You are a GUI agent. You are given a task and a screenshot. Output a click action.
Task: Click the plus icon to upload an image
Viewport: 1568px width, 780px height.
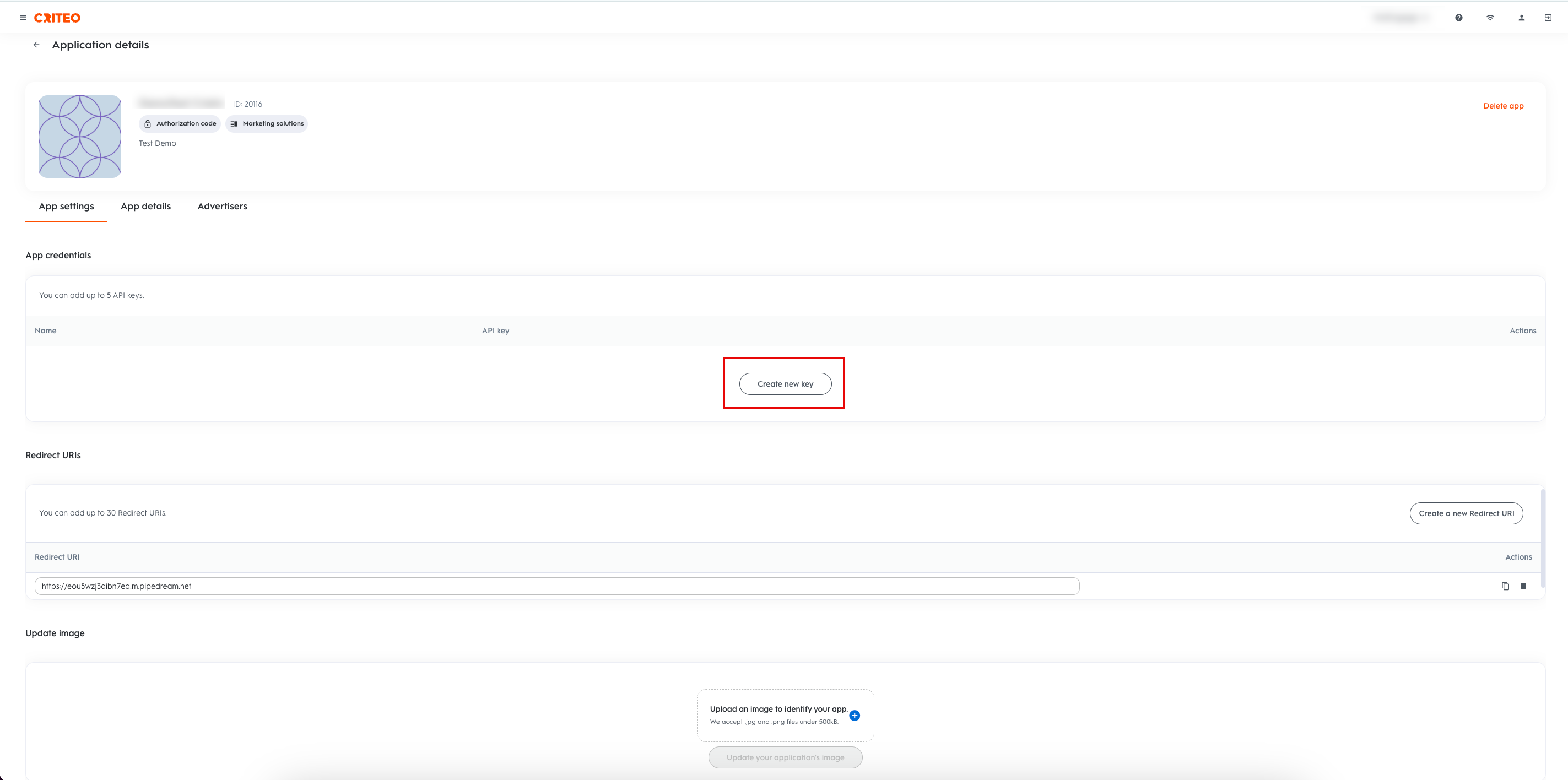pos(855,716)
